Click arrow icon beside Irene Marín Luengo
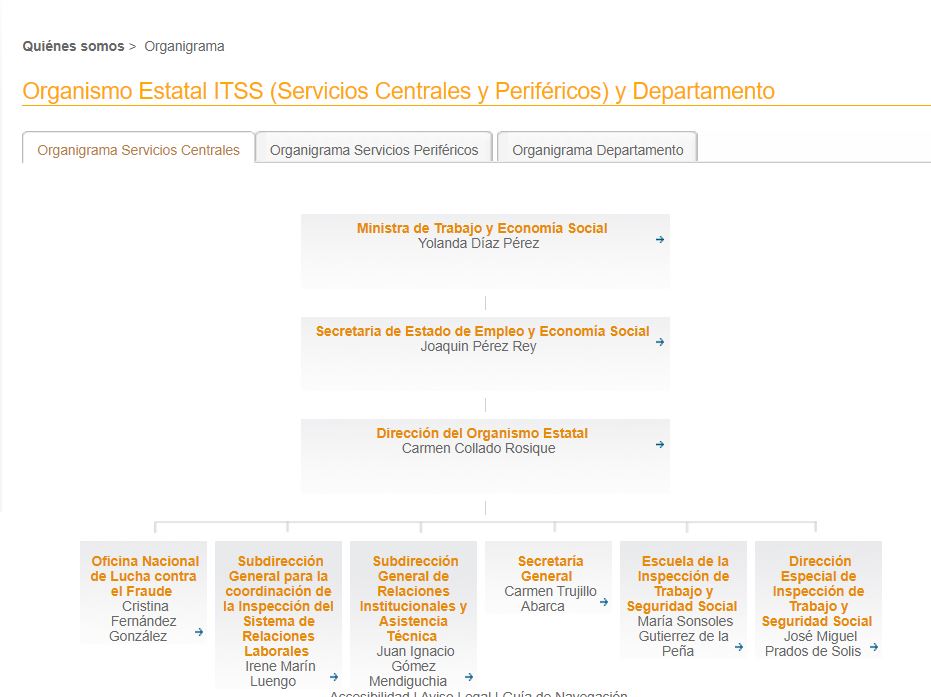 pos(334,677)
